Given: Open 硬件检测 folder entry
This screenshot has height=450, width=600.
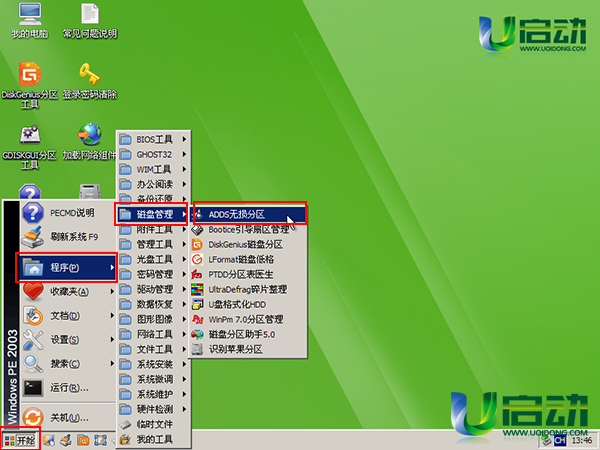Looking at the screenshot, I should pos(153,409).
